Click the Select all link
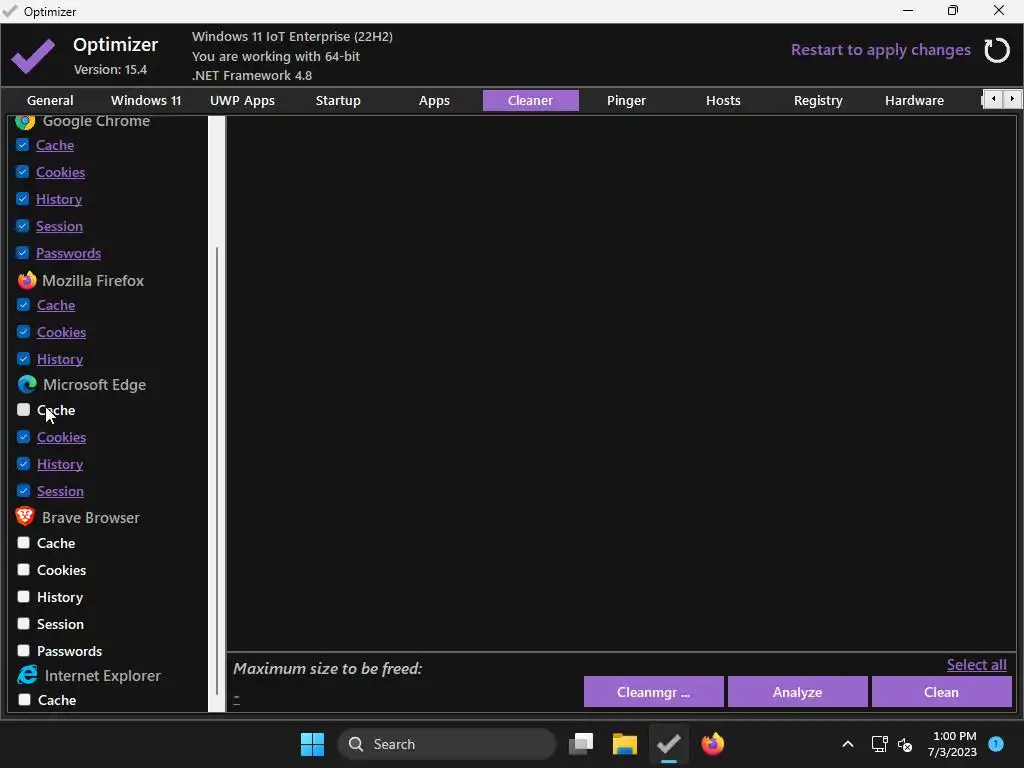 (976, 665)
